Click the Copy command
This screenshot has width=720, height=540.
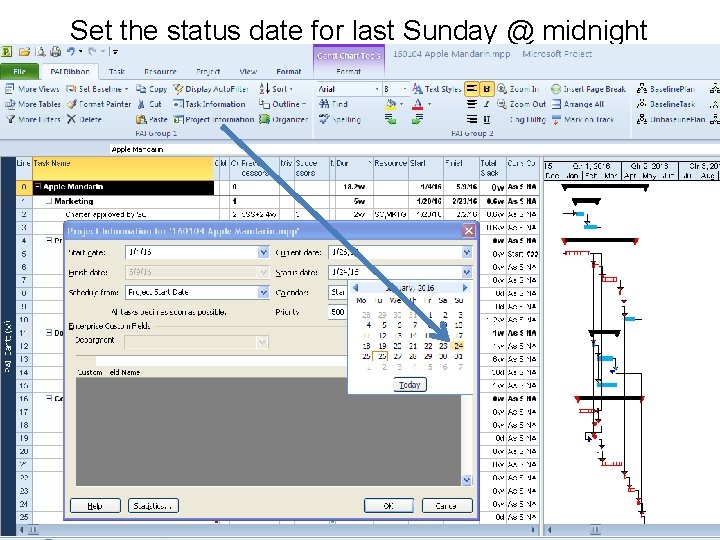click(x=152, y=89)
